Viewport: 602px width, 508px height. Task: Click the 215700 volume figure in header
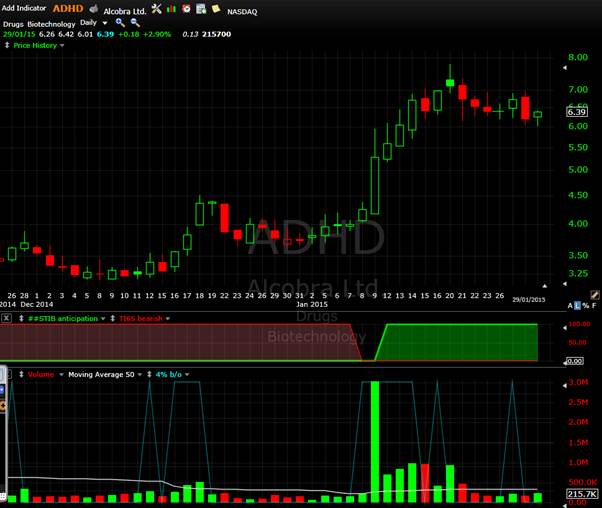coord(217,34)
